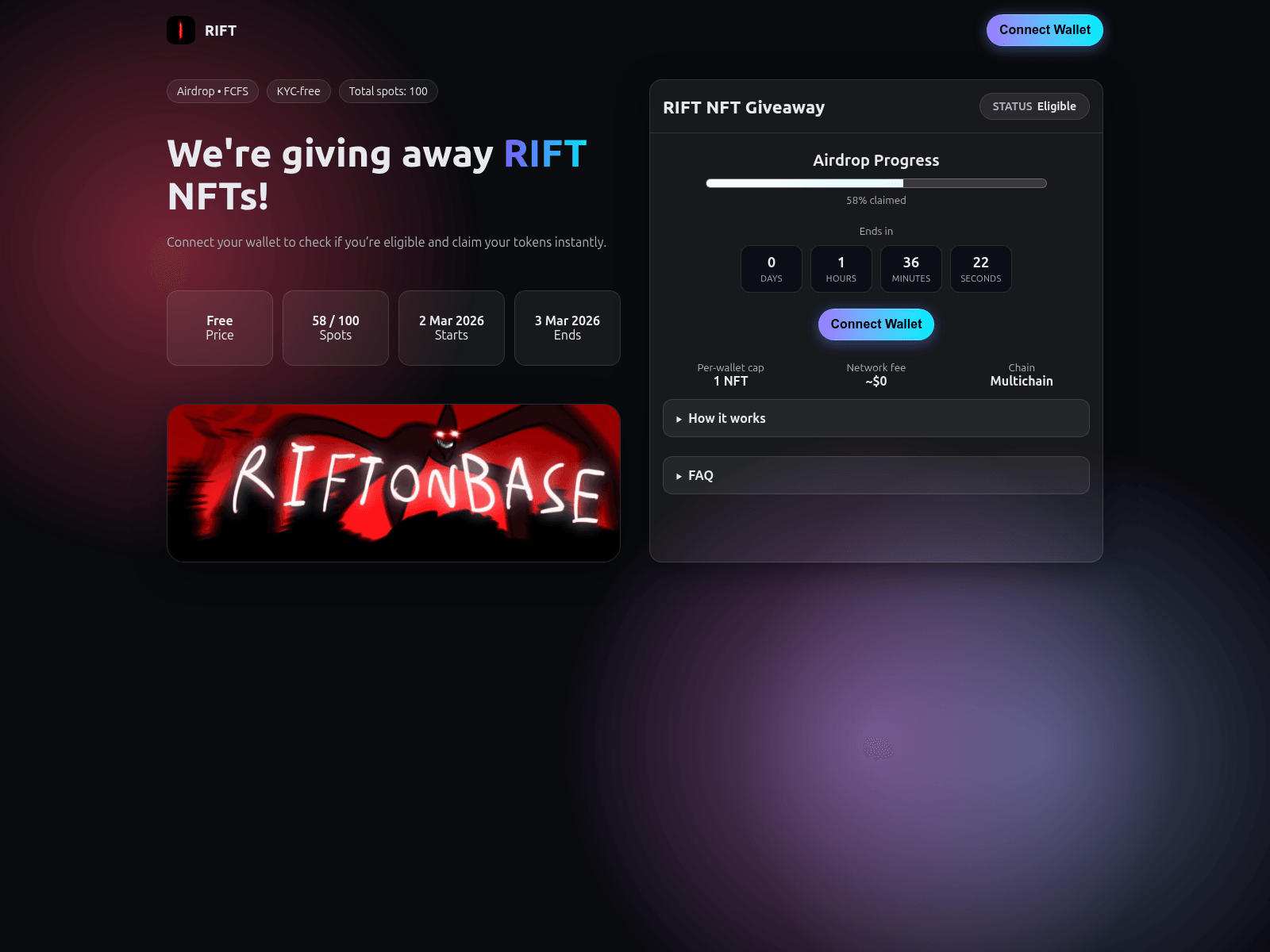Click the Total spots: 100 chip
Image resolution: width=1270 pixels, height=952 pixels.
coord(387,90)
